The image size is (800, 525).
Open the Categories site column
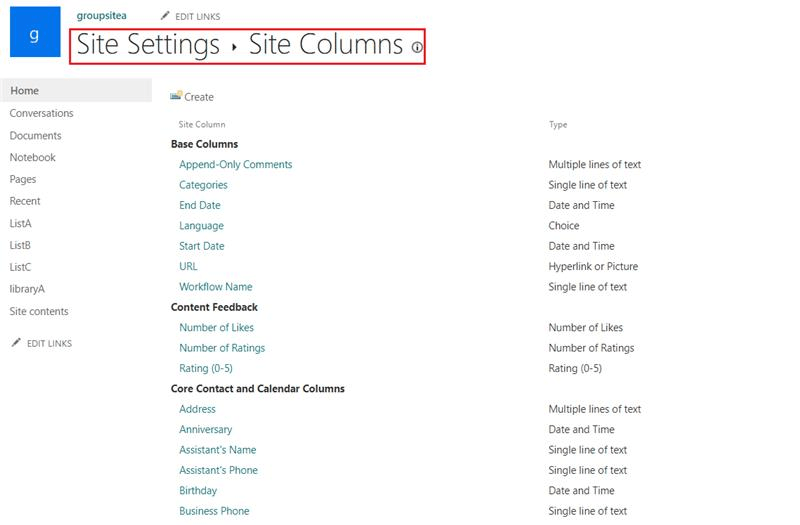(x=203, y=185)
